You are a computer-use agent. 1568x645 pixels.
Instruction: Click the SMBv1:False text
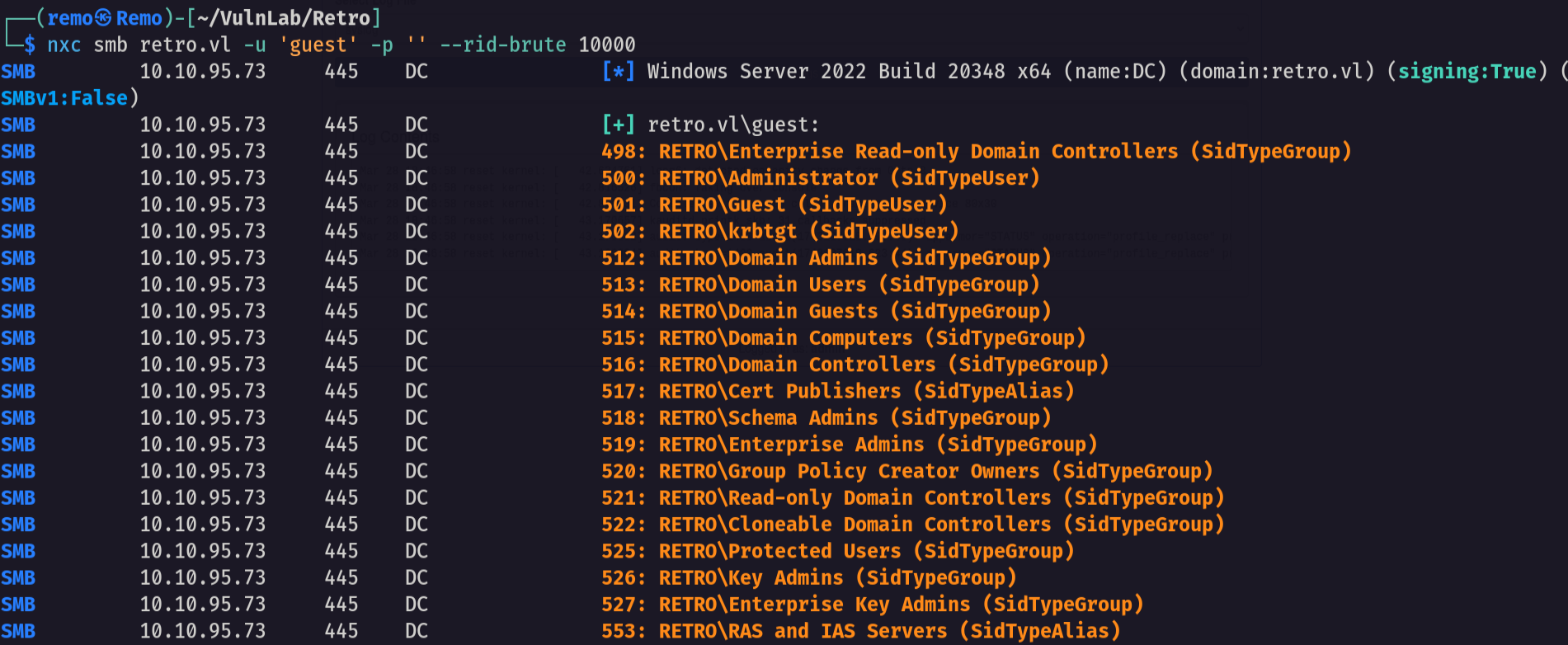coord(64,98)
